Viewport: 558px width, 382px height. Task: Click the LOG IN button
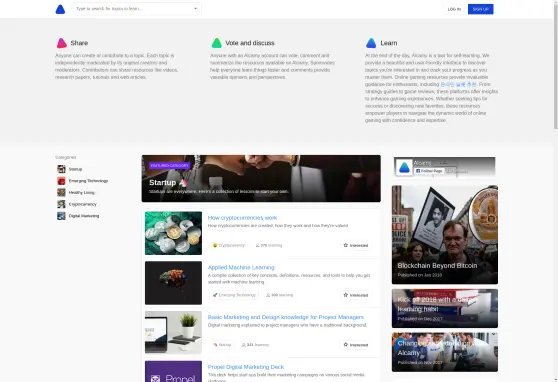454,9
